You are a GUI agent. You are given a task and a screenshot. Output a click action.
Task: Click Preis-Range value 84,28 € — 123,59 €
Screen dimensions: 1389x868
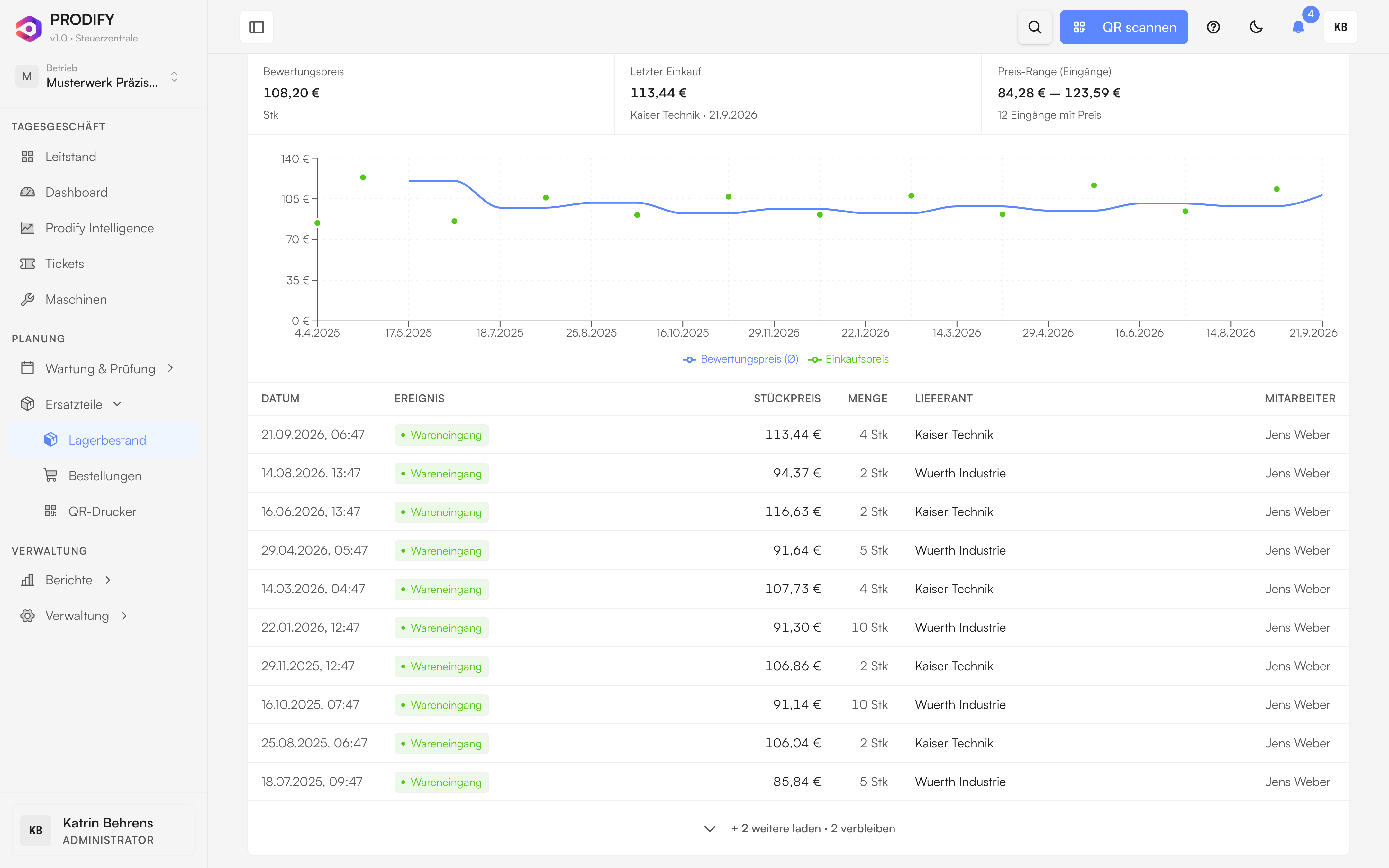(1059, 93)
